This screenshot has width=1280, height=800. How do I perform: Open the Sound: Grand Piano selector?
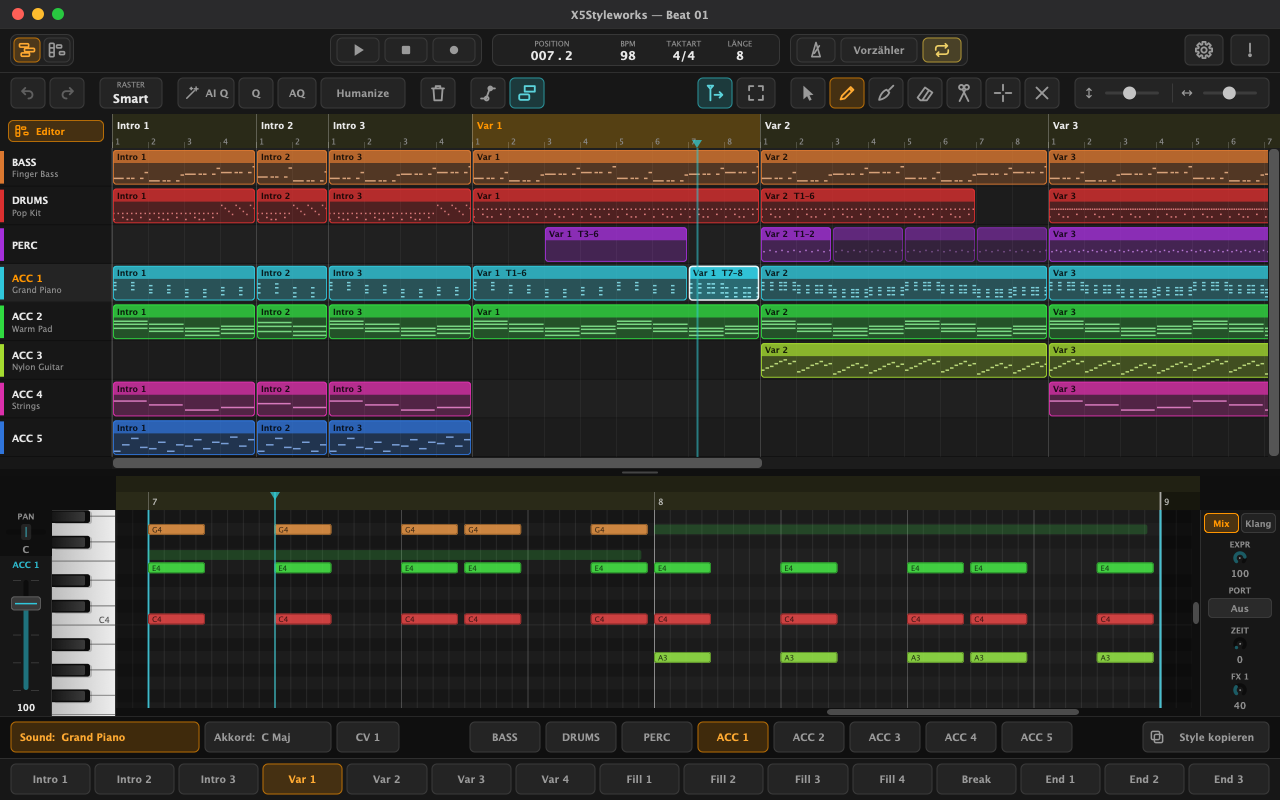(105, 737)
